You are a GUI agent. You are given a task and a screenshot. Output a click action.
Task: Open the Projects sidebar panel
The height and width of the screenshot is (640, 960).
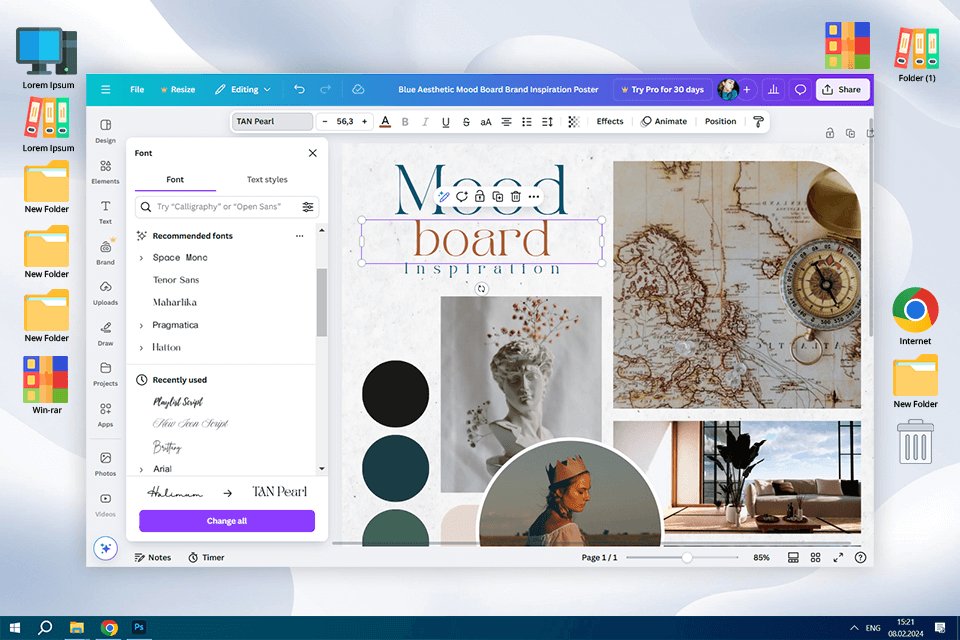(x=105, y=374)
